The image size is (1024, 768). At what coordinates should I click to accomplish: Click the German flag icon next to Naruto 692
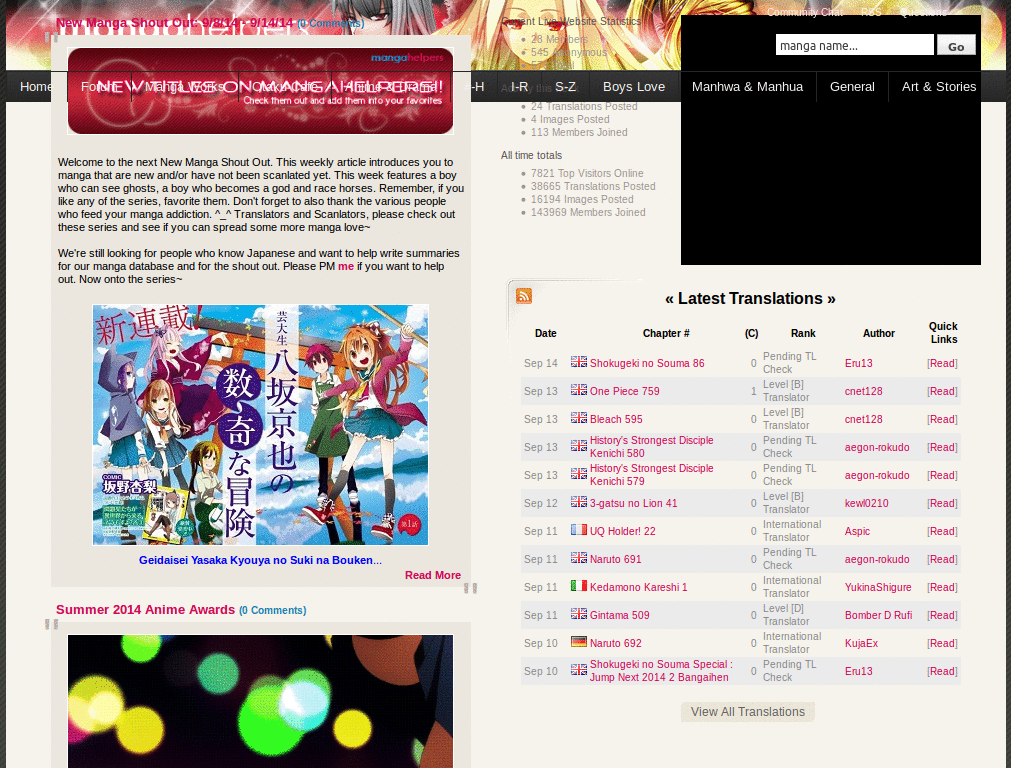[579, 642]
